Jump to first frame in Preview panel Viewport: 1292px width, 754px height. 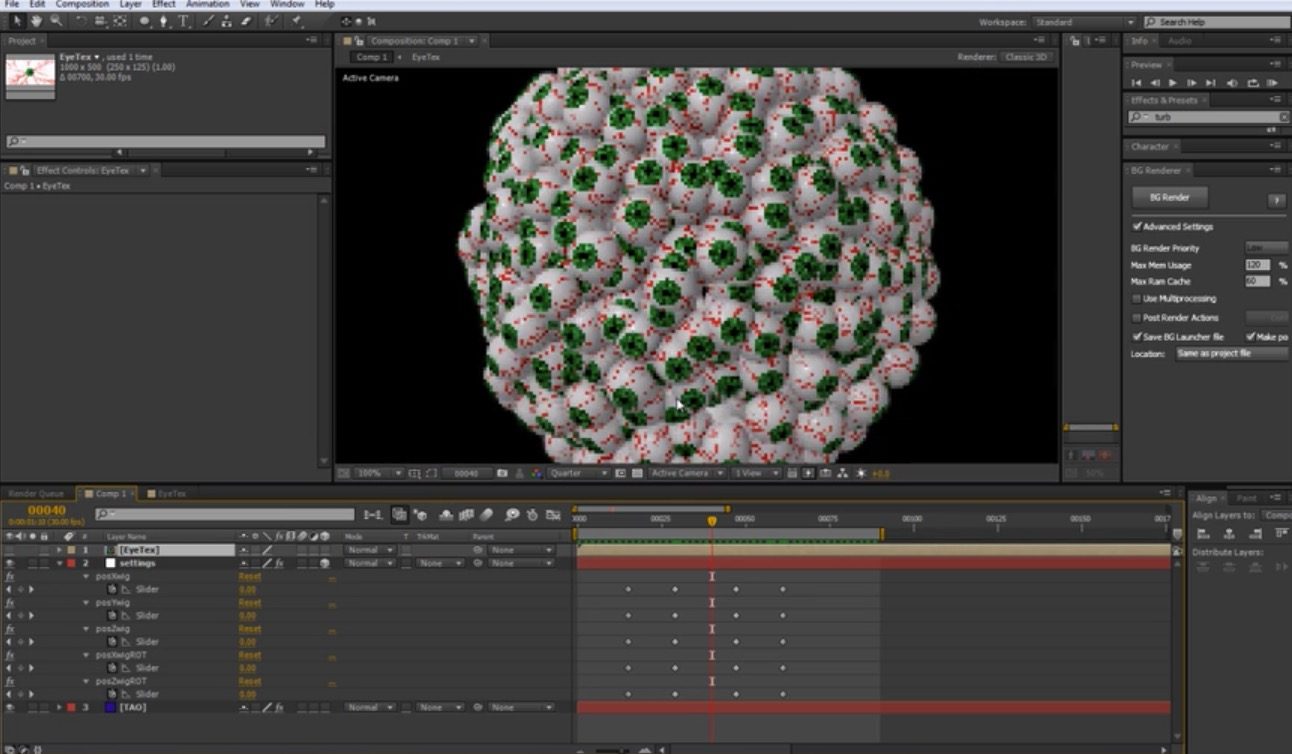point(1136,83)
